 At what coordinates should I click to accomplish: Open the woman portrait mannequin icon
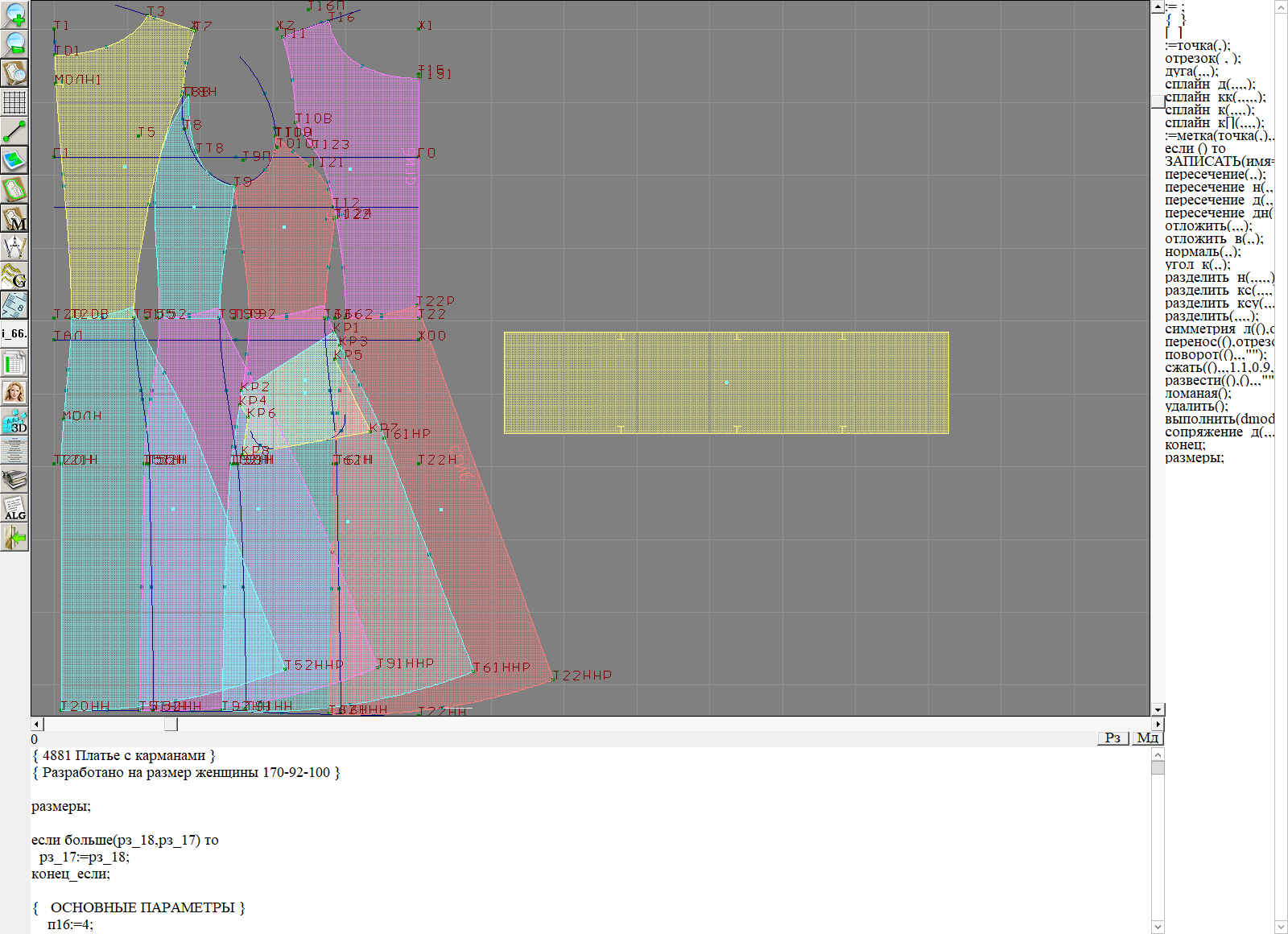click(14, 392)
